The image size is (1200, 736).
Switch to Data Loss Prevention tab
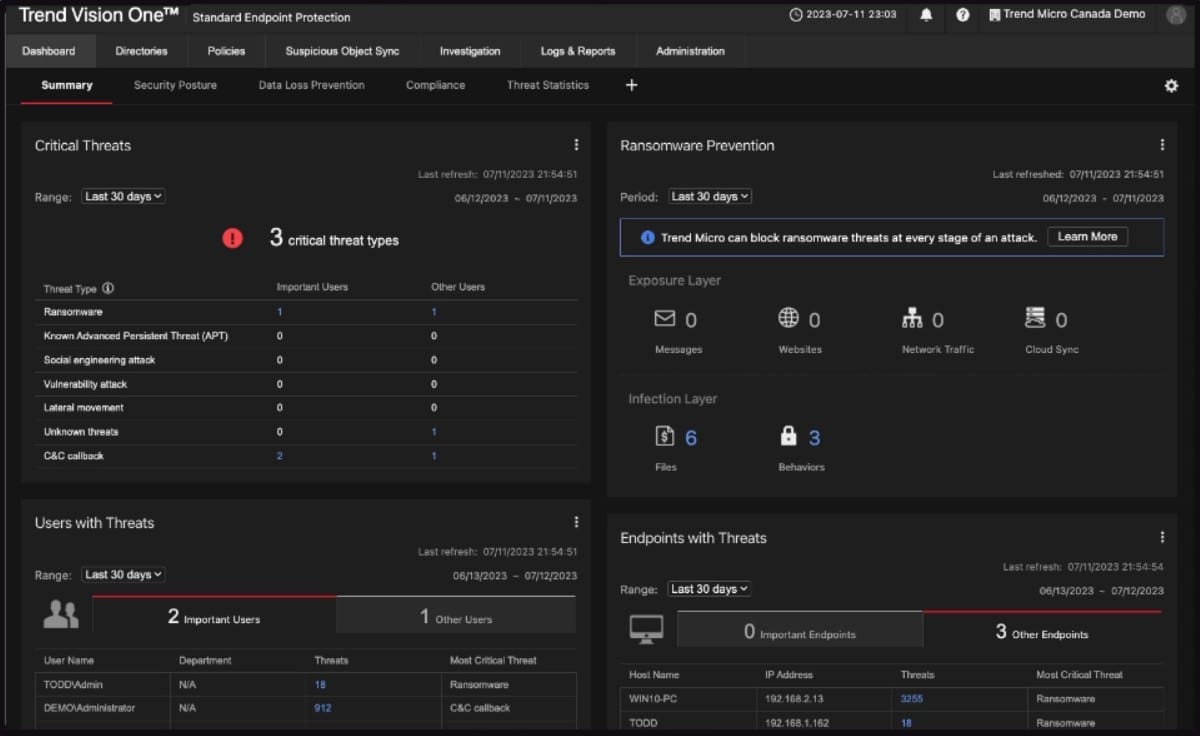point(311,86)
